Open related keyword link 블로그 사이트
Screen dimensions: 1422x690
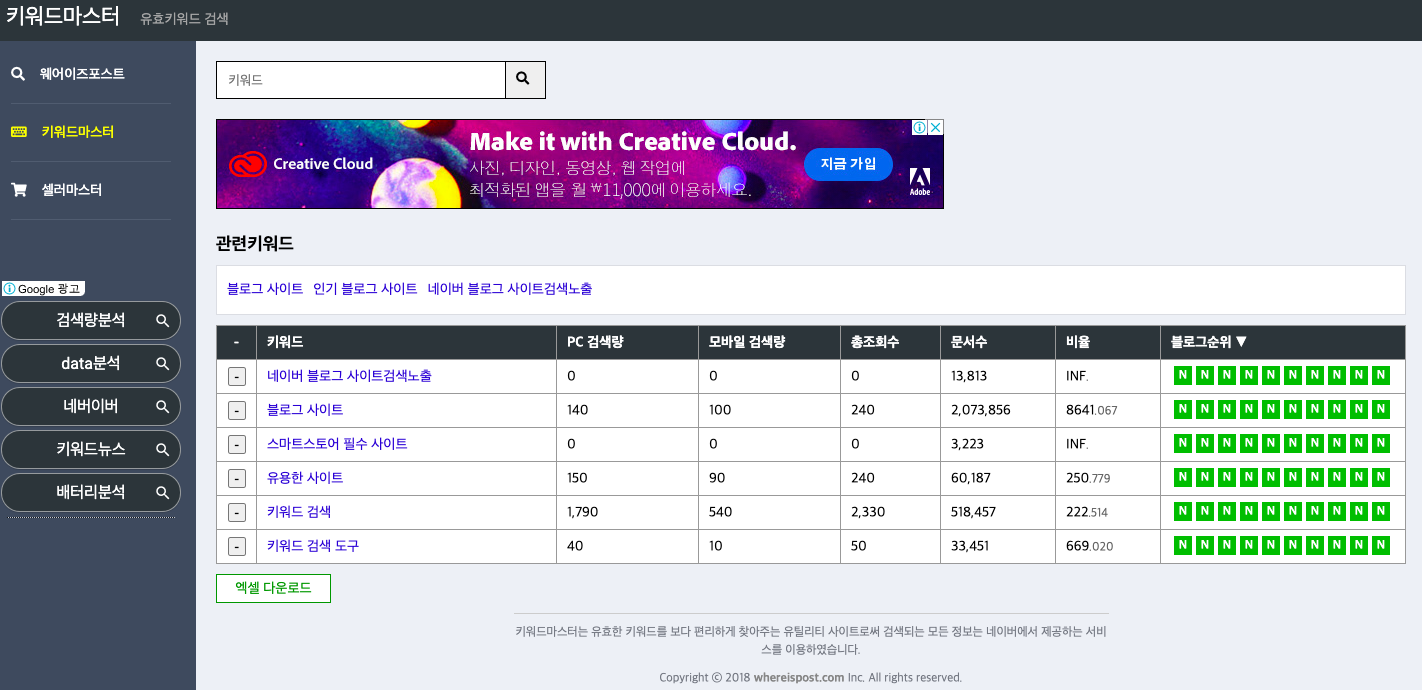[x=265, y=289]
